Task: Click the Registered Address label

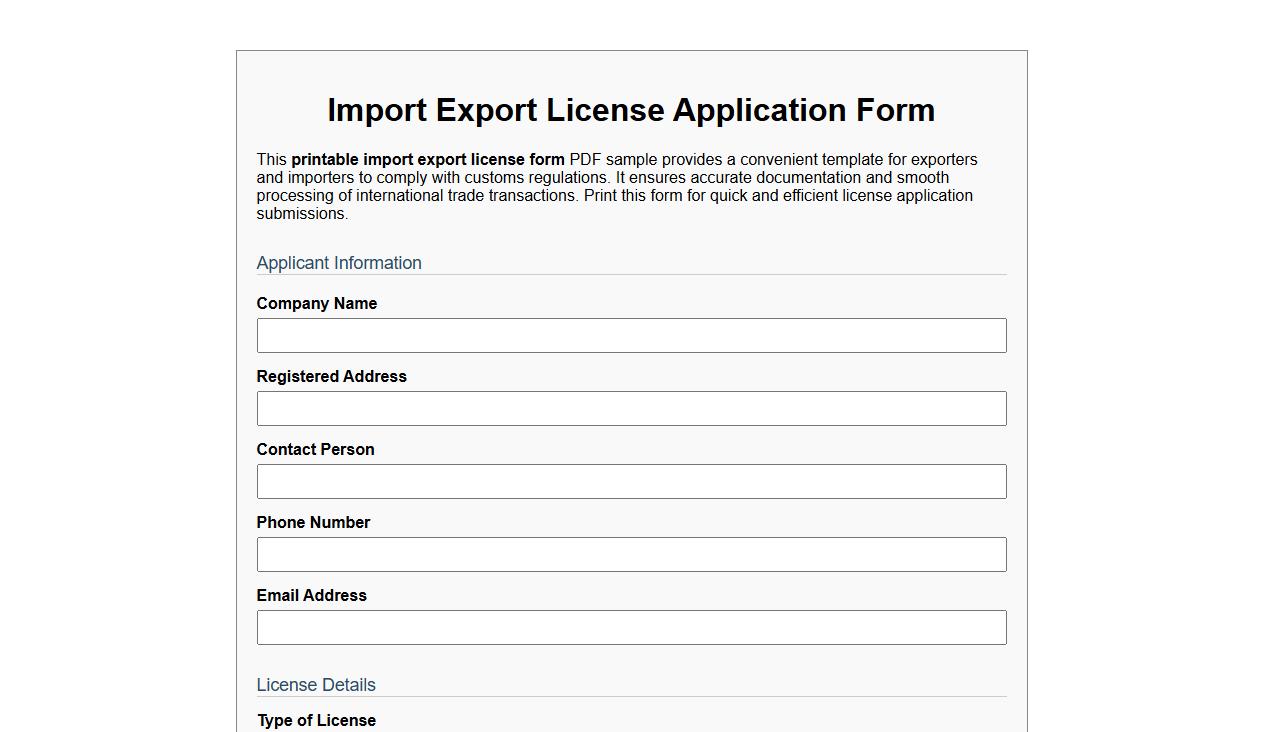Action: pos(332,376)
